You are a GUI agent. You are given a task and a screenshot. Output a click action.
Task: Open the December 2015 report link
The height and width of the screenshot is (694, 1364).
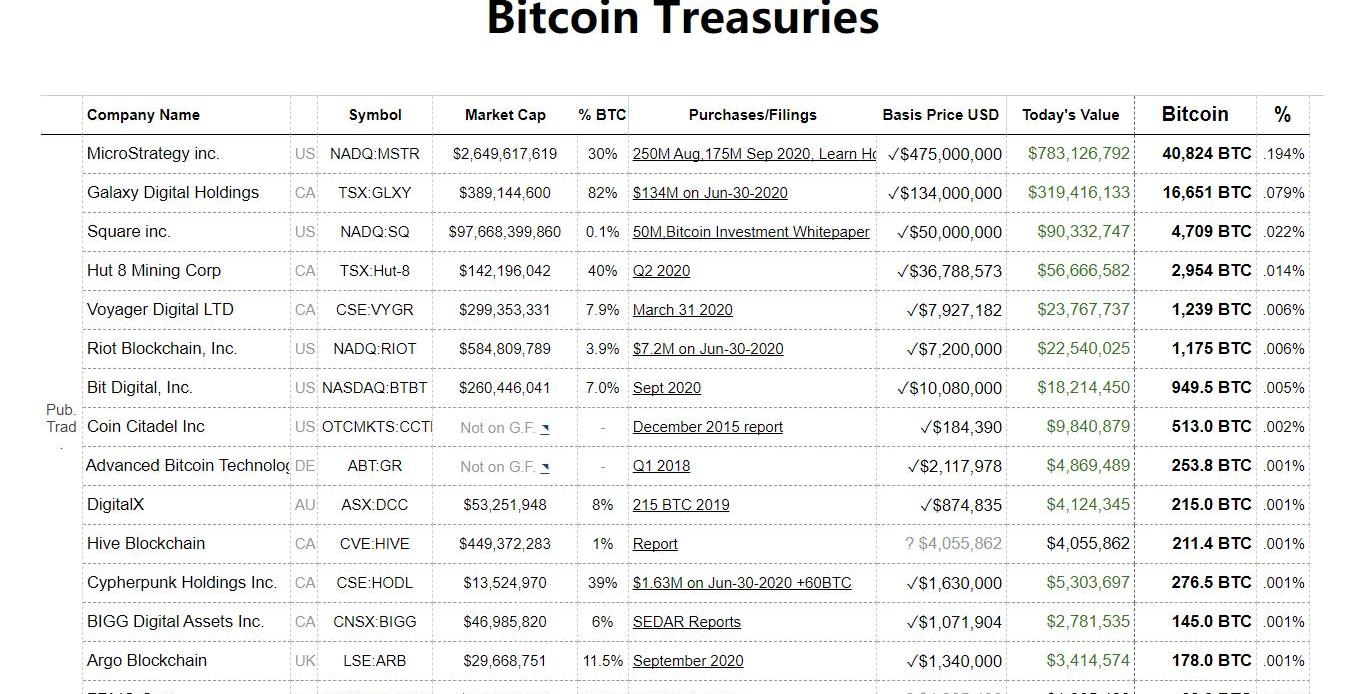708,427
